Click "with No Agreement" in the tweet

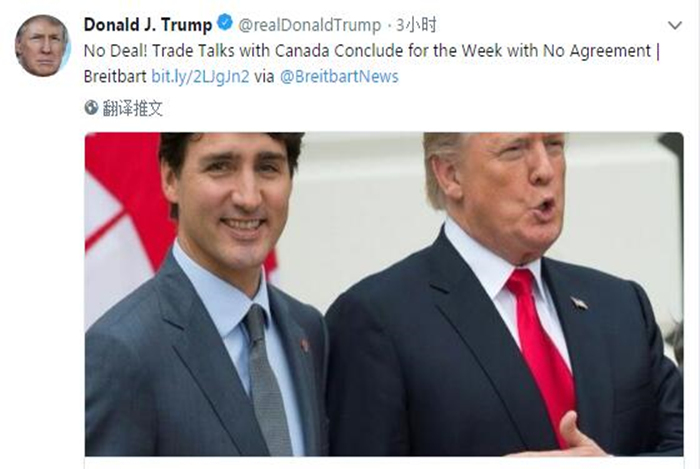pos(579,50)
